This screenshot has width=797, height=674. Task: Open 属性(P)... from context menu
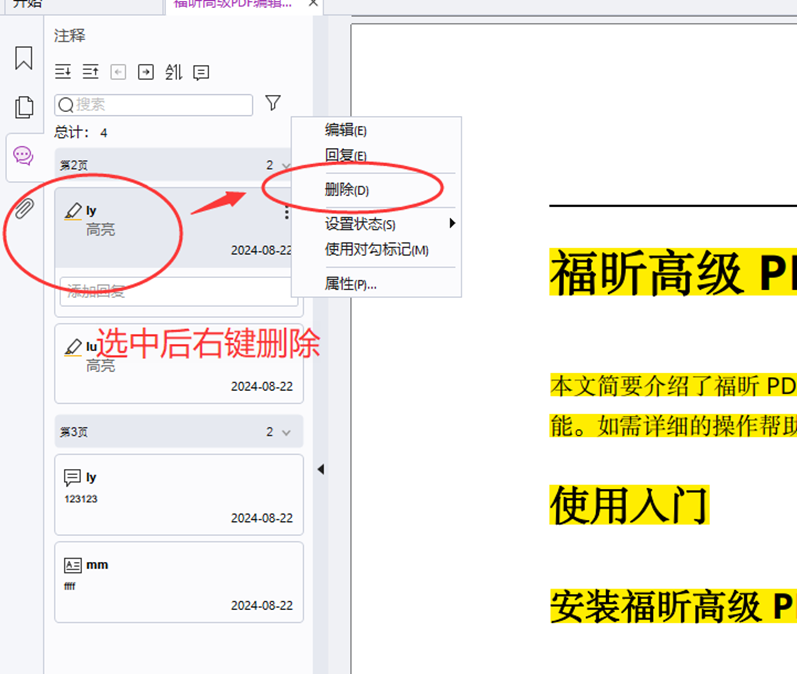pos(376,284)
